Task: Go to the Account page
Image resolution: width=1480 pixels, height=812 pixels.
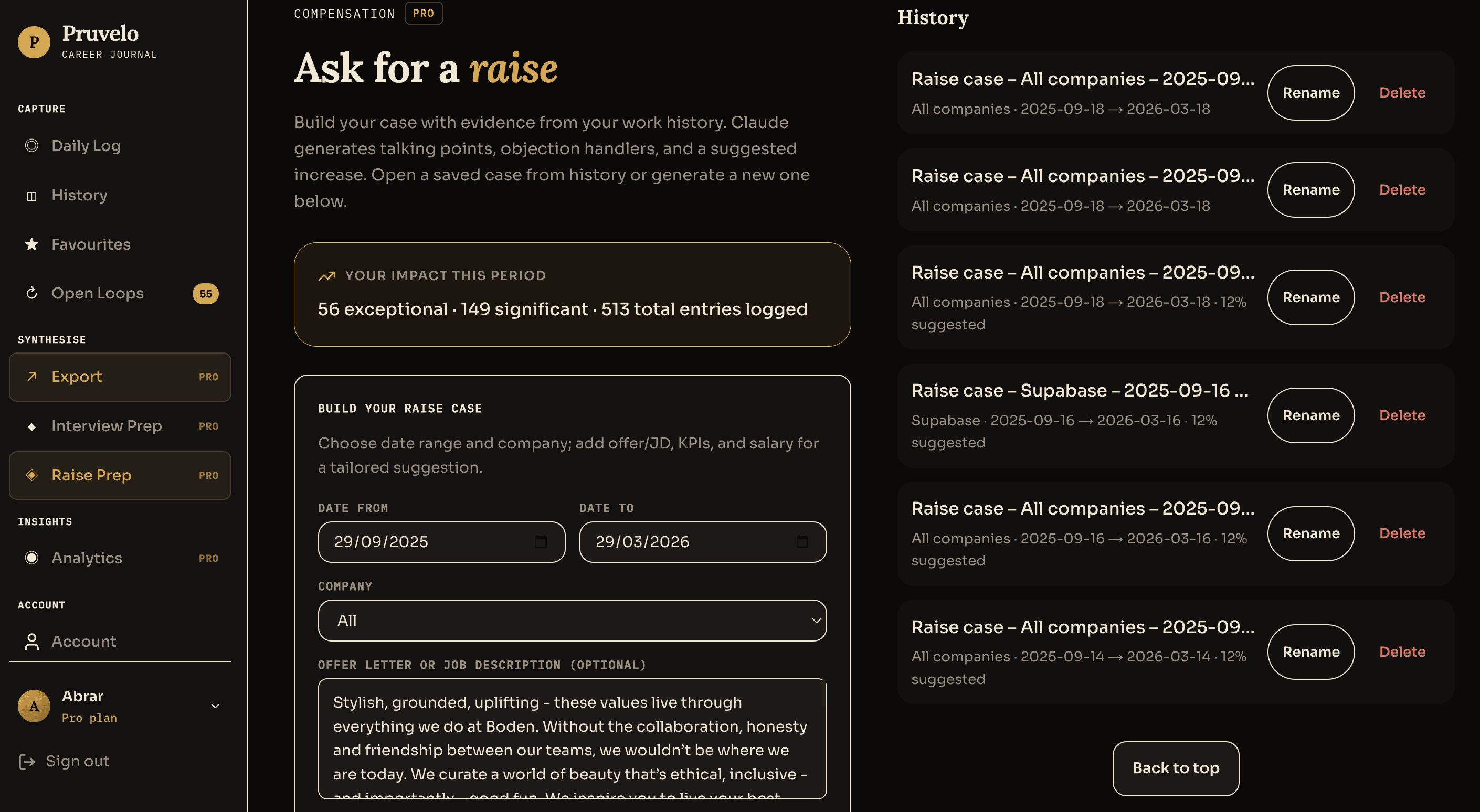Action: (84, 642)
